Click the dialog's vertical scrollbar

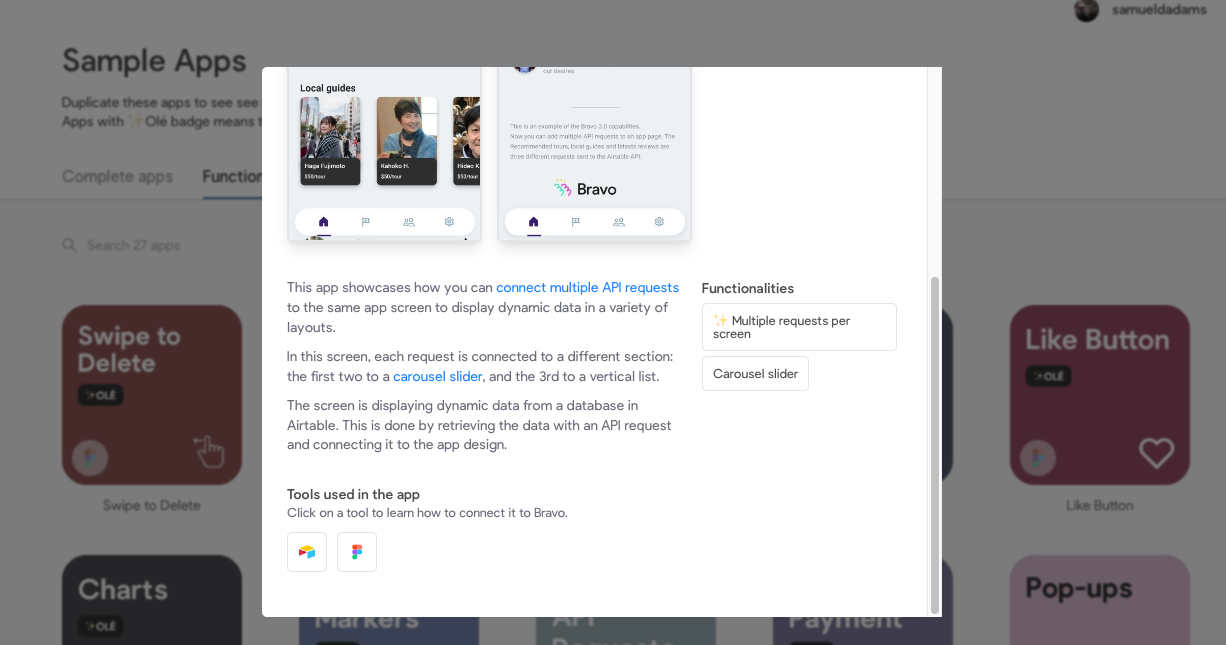pyautogui.click(x=935, y=445)
